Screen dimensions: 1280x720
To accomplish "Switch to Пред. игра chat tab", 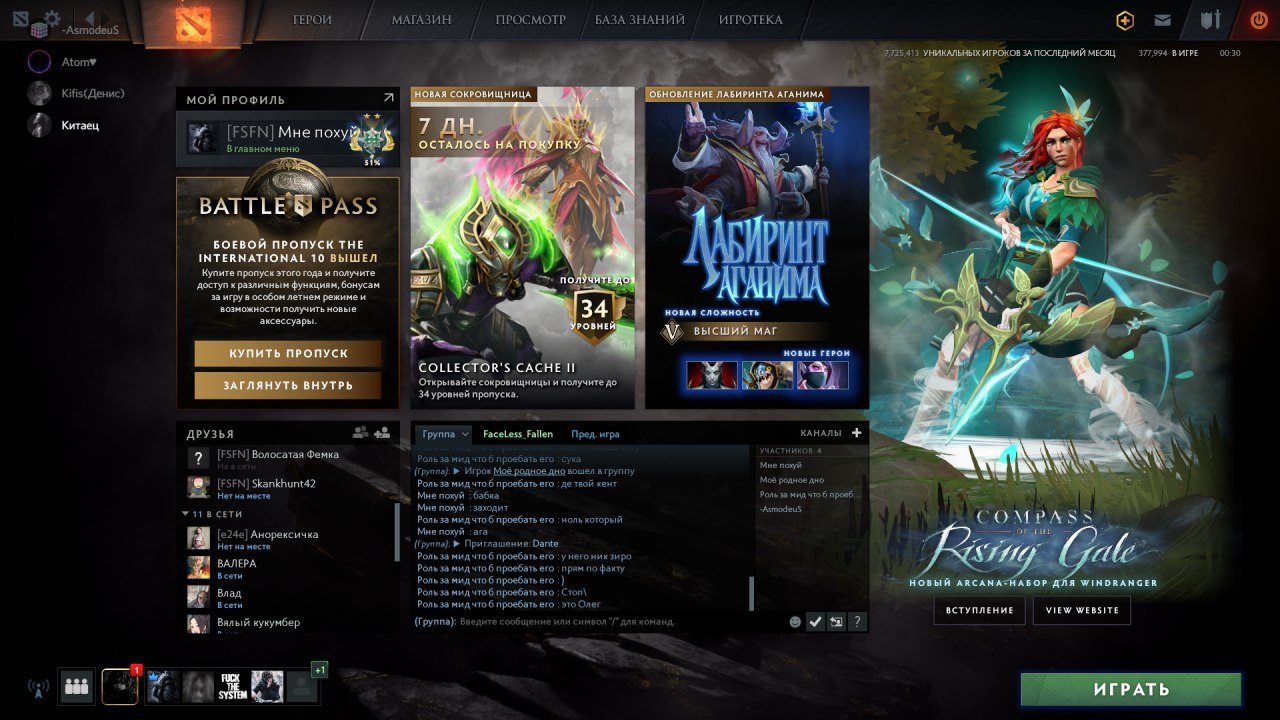I will click(x=595, y=434).
